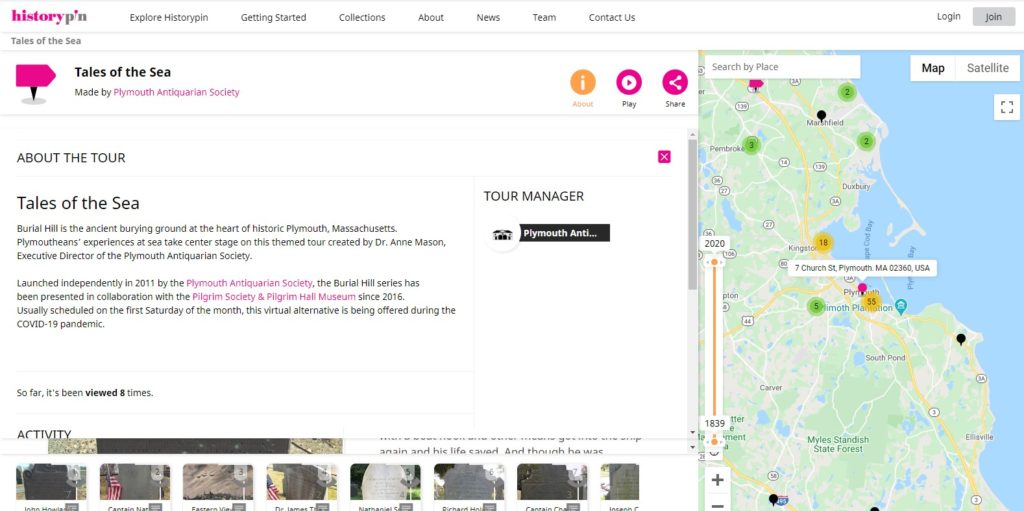
Task: Zoom in on the map
Action: (717, 480)
